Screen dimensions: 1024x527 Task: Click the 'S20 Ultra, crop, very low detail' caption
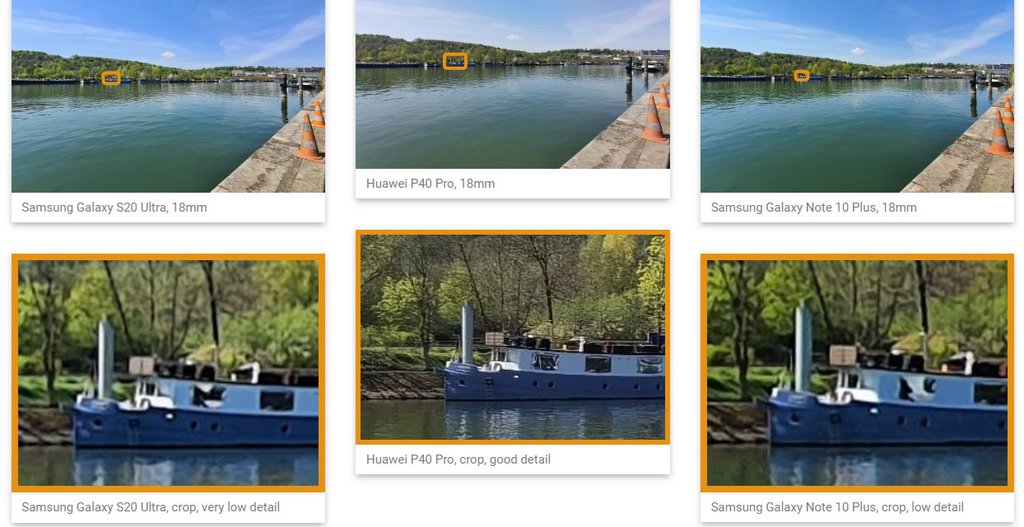tap(150, 507)
